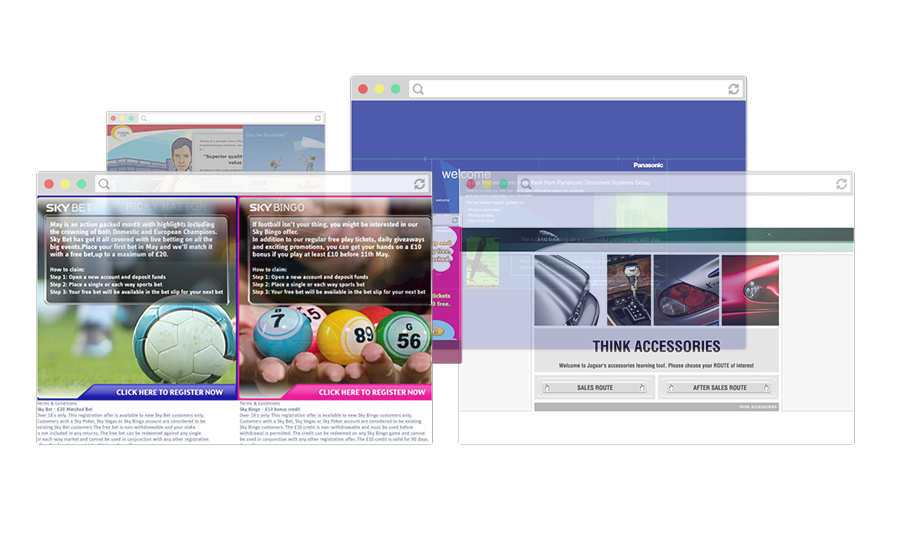This screenshot has width=901, height=543.
Task: Click the reload icon in the Sky Bet window
Action: [x=420, y=184]
